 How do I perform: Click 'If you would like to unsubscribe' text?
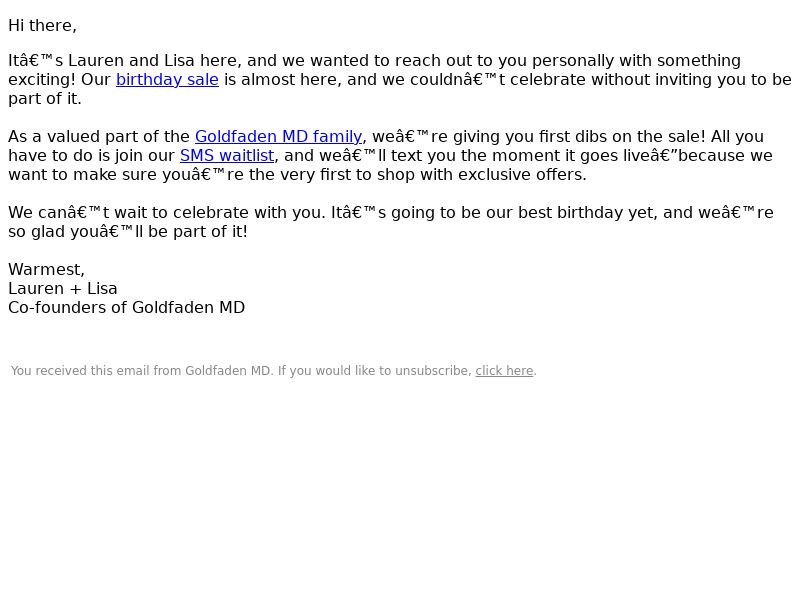point(374,371)
